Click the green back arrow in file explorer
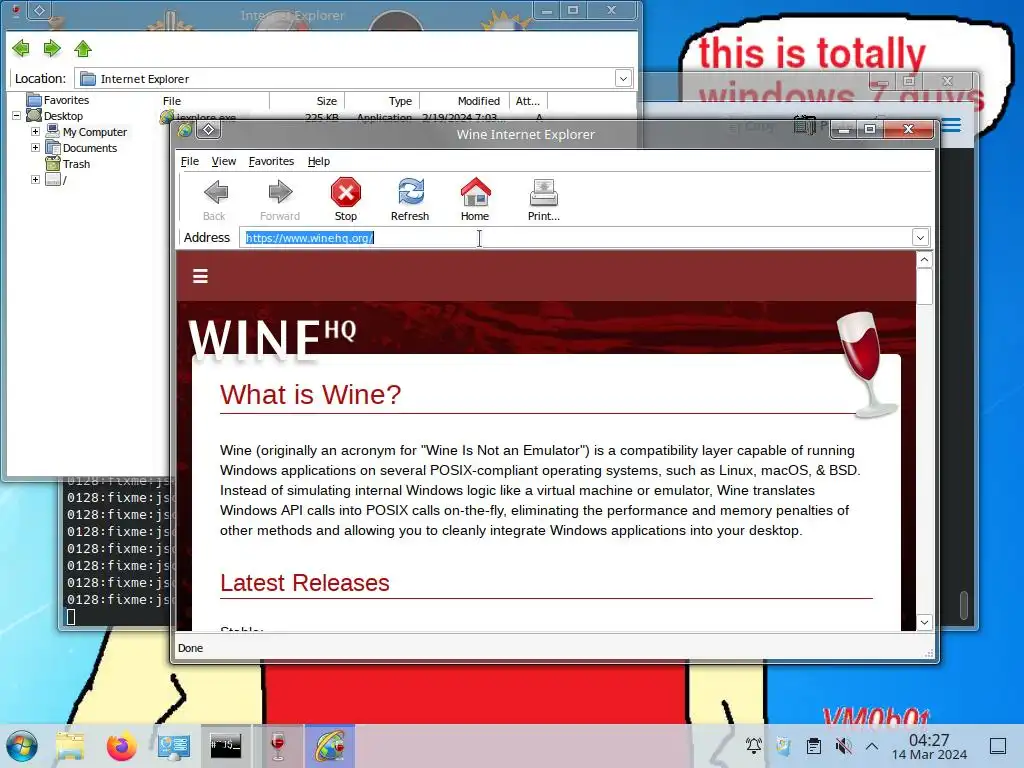This screenshot has width=1024, height=768. point(21,48)
